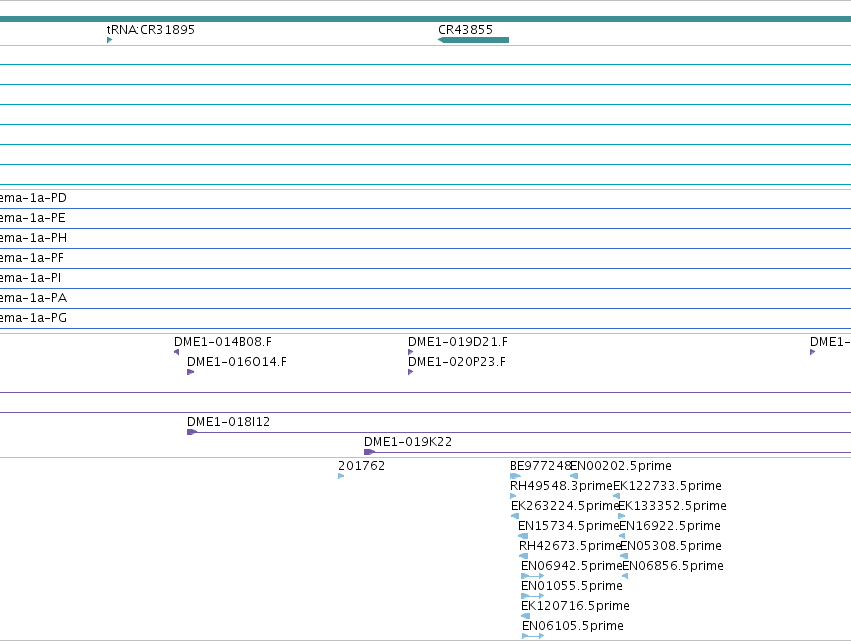Select the DME1-014B08.F arrow marker

click(176, 352)
